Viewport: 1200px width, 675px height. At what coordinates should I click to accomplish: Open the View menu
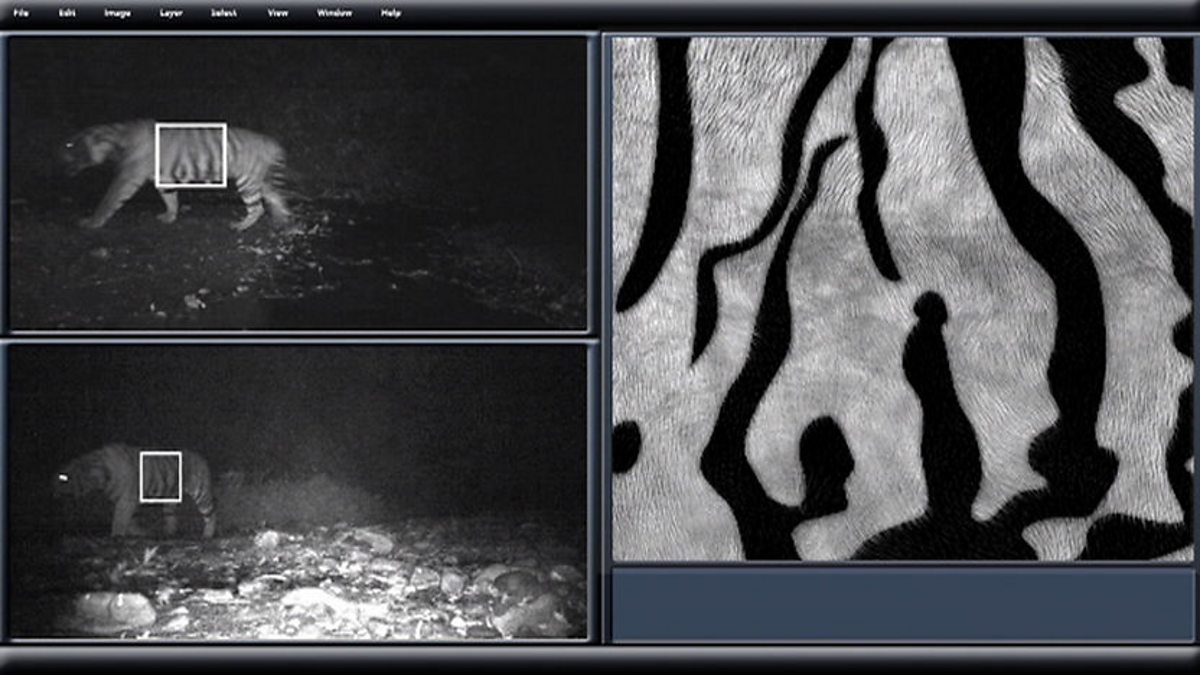point(280,13)
